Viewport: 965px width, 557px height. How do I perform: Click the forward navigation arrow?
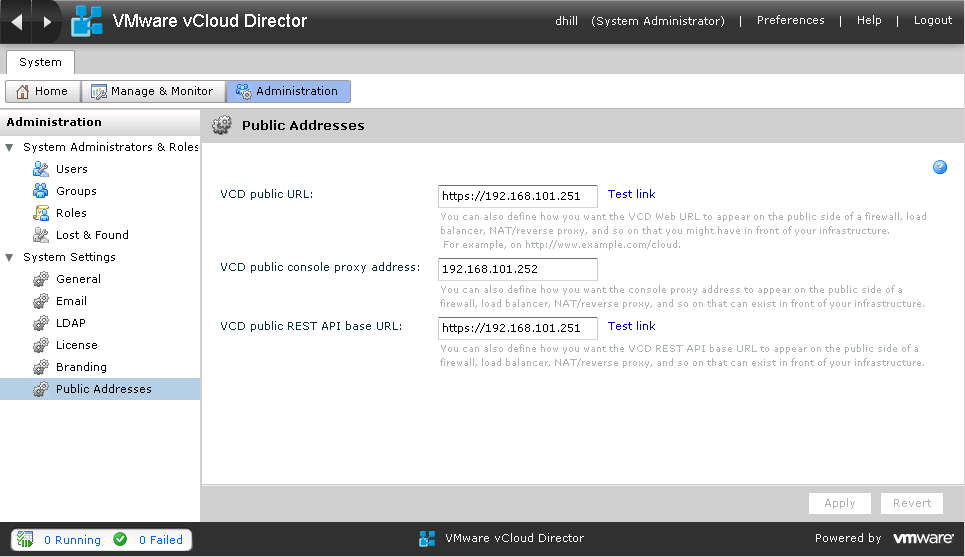[47, 22]
